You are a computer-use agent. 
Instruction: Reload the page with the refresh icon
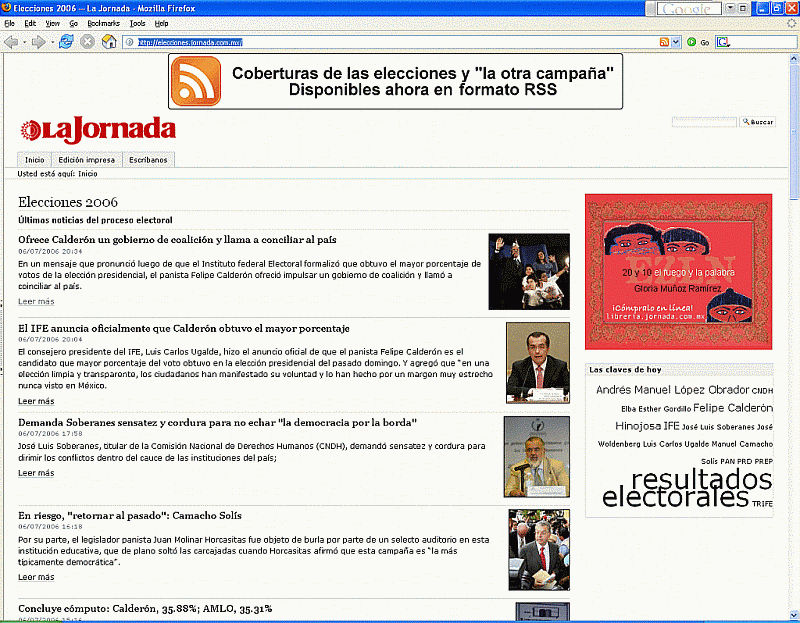pos(66,42)
